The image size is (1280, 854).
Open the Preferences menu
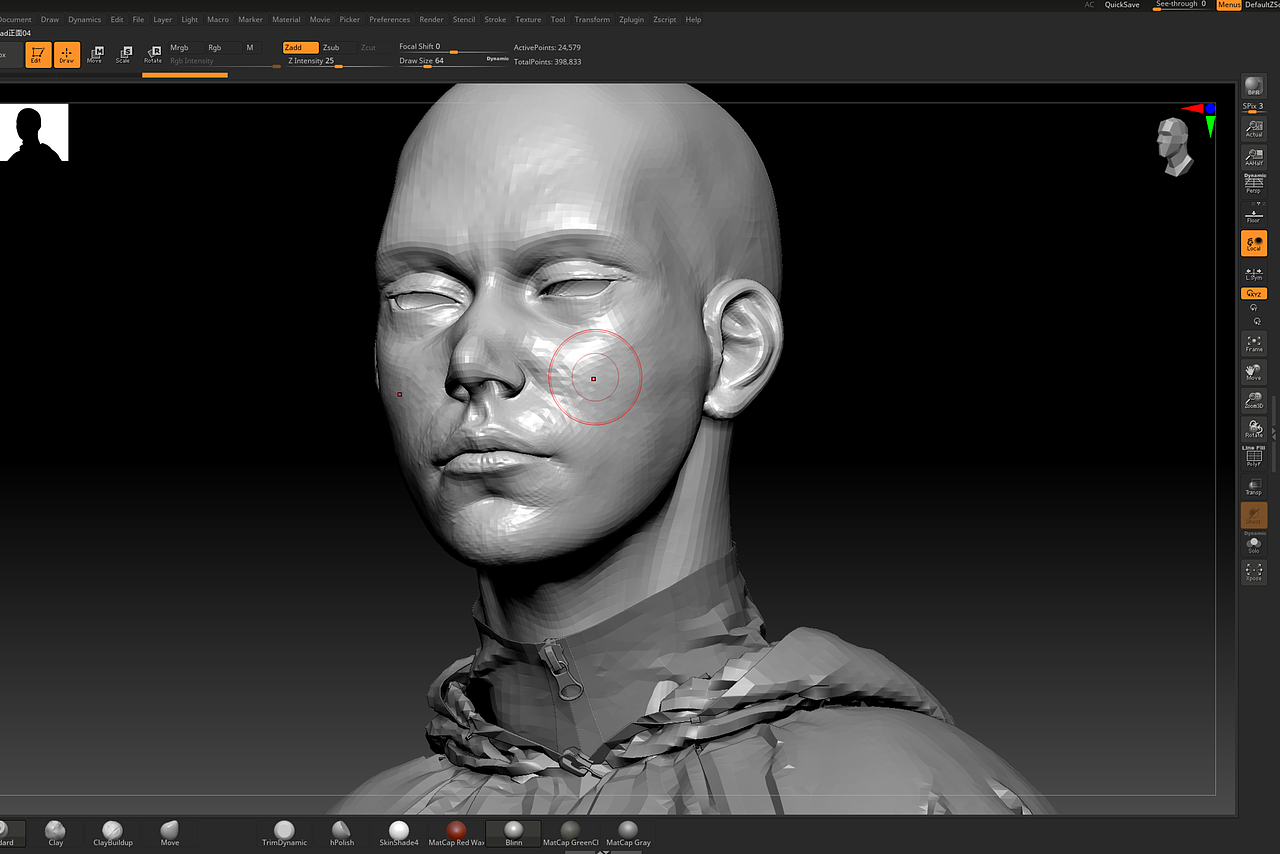[389, 19]
